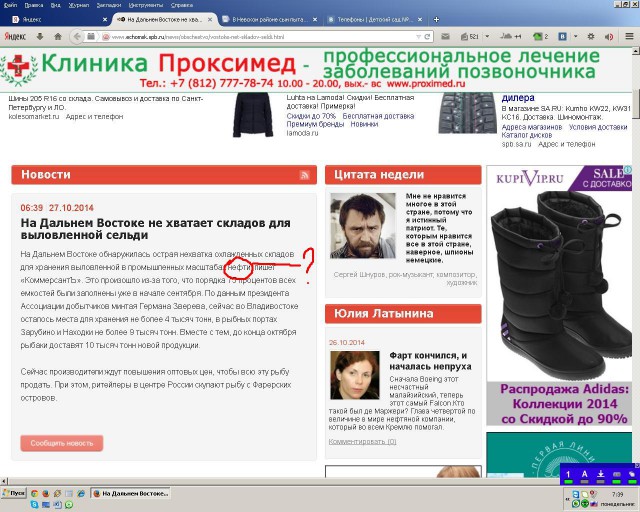The height and width of the screenshot is (512, 640).
Task: Open the Адреса магазинов link
Action: (532, 127)
